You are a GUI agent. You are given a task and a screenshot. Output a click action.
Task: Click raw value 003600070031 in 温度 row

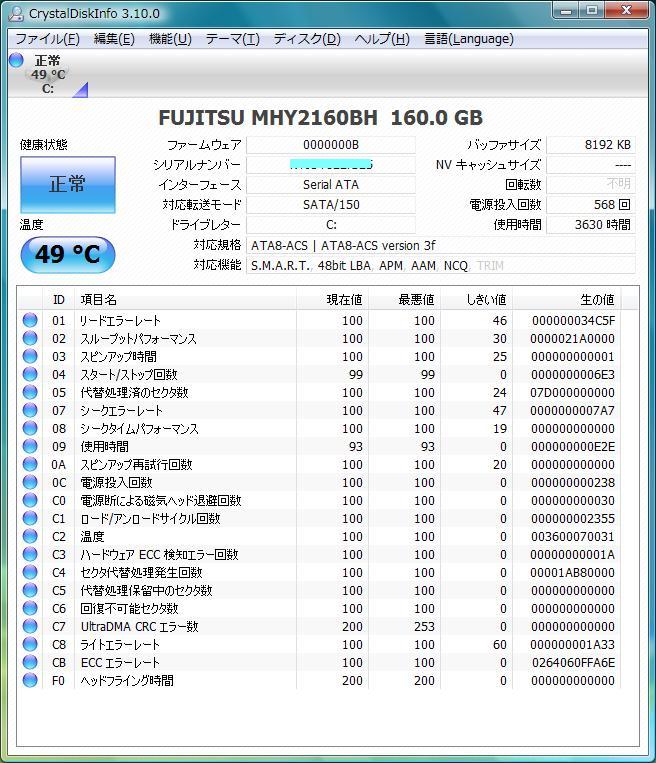(x=573, y=537)
